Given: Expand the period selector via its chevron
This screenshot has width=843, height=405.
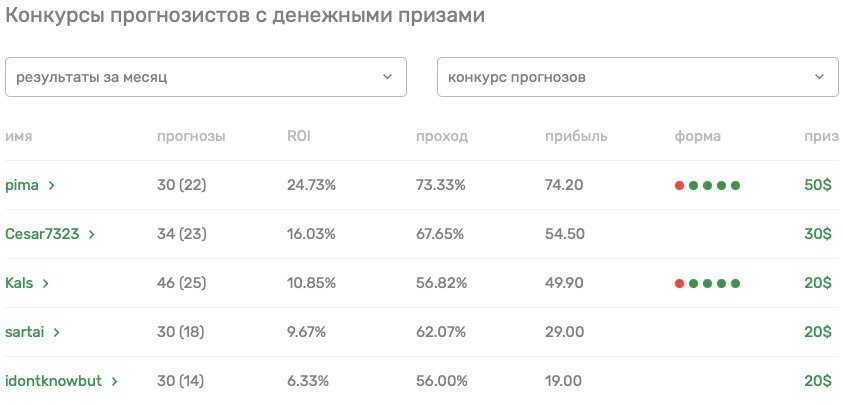Looking at the screenshot, I should pyautogui.click(x=387, y=77).
